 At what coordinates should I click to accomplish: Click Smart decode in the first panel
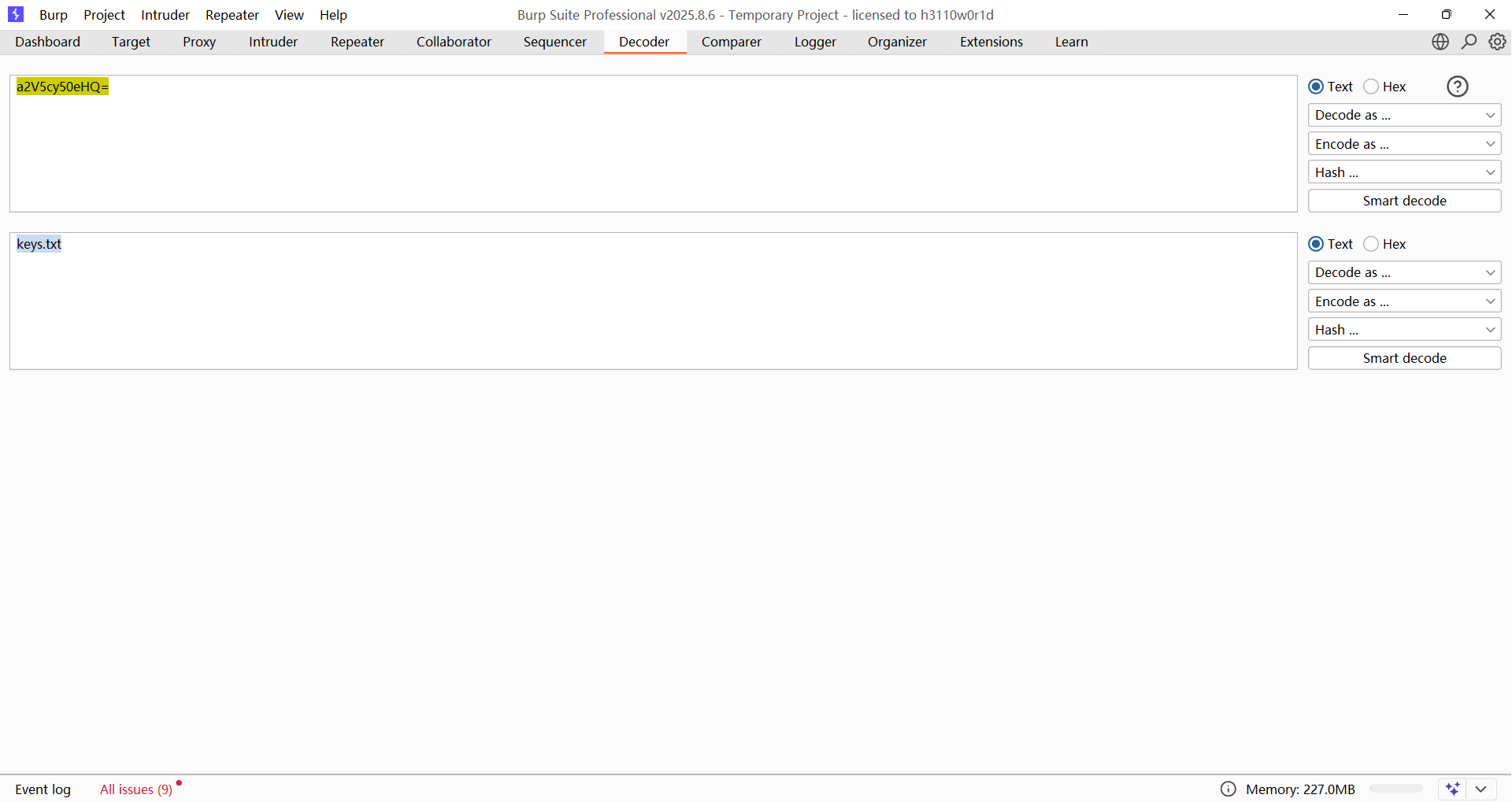pyautogui.click(x=1405, y=201)
